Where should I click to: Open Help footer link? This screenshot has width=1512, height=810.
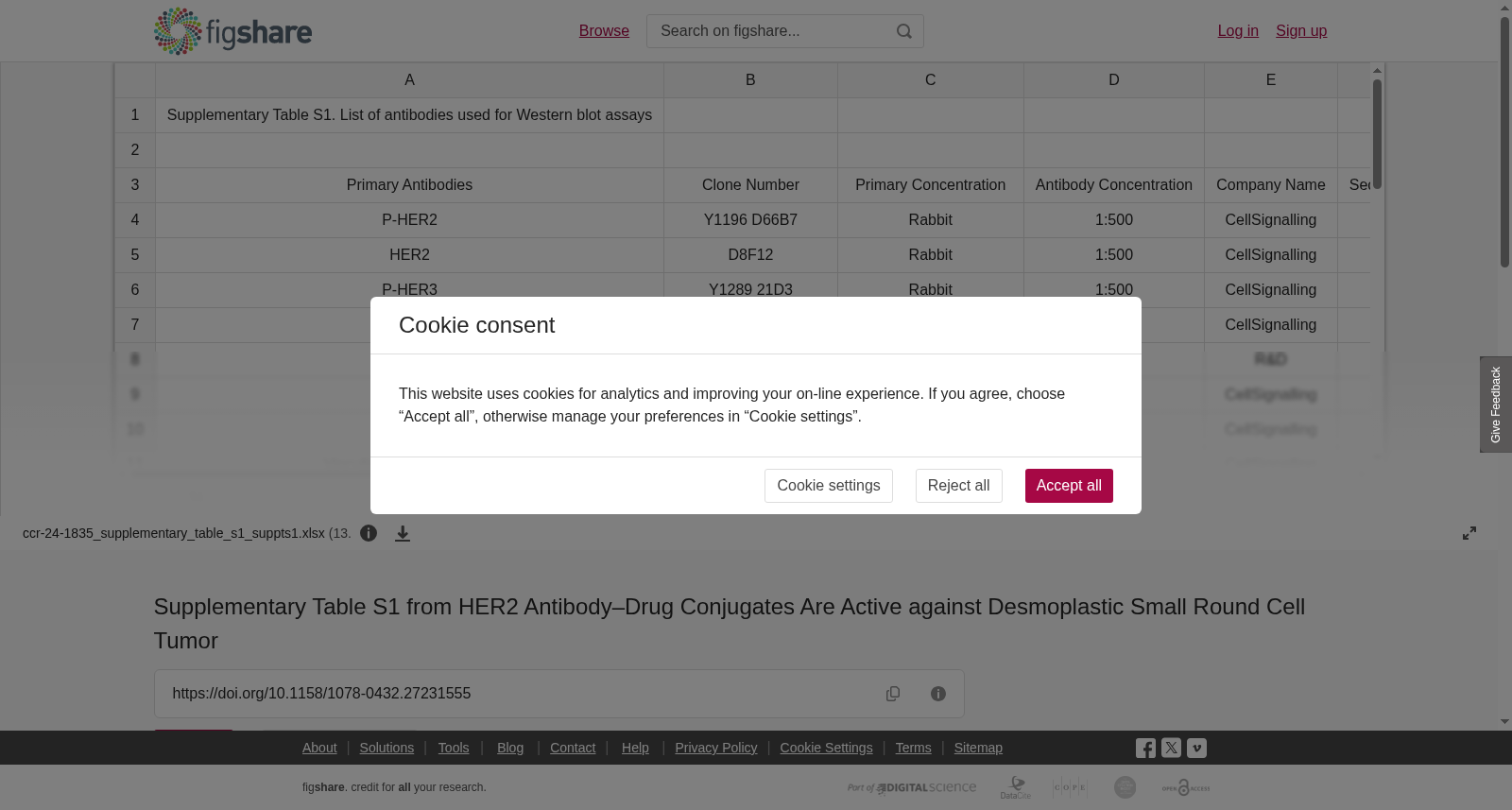pos(635,748)
